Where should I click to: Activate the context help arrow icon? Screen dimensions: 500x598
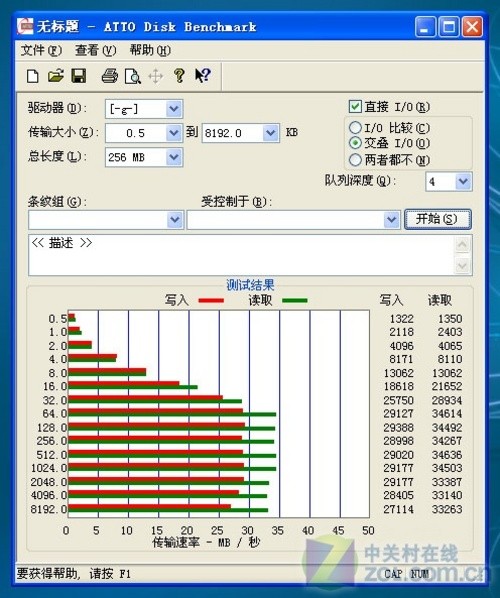(x=203, y=76)
